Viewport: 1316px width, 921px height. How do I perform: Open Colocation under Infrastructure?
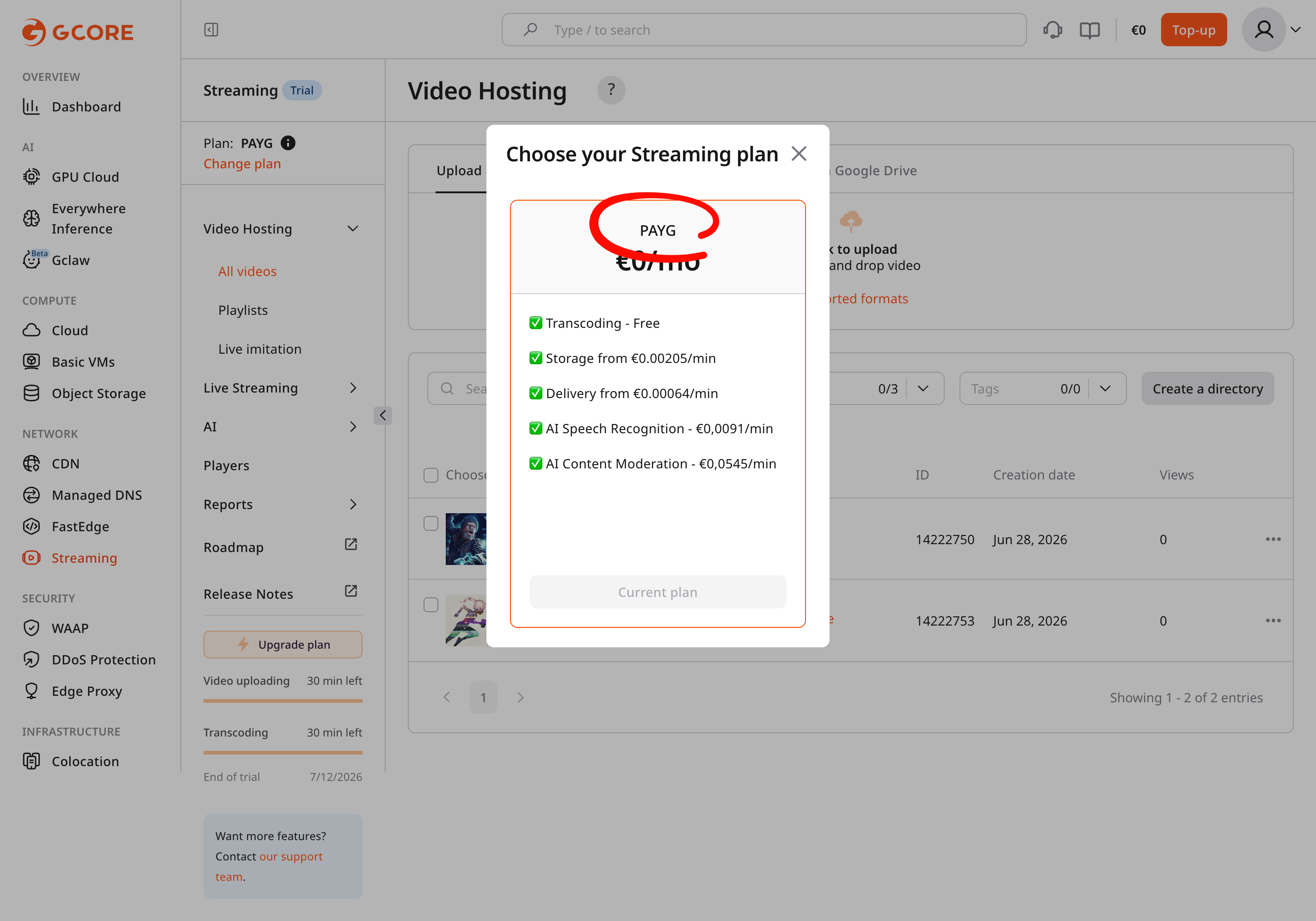pos(85,761)
